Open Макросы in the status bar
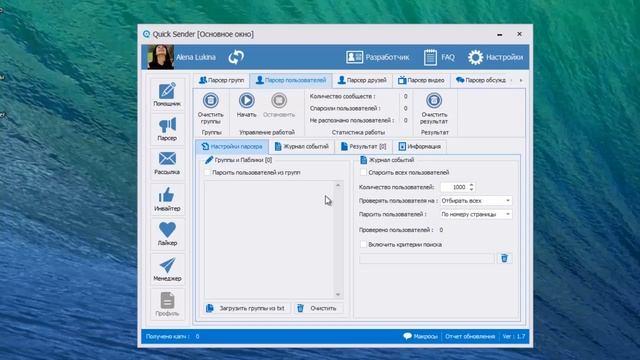Screen dimensions: 640x360 (x=420, y=336)
